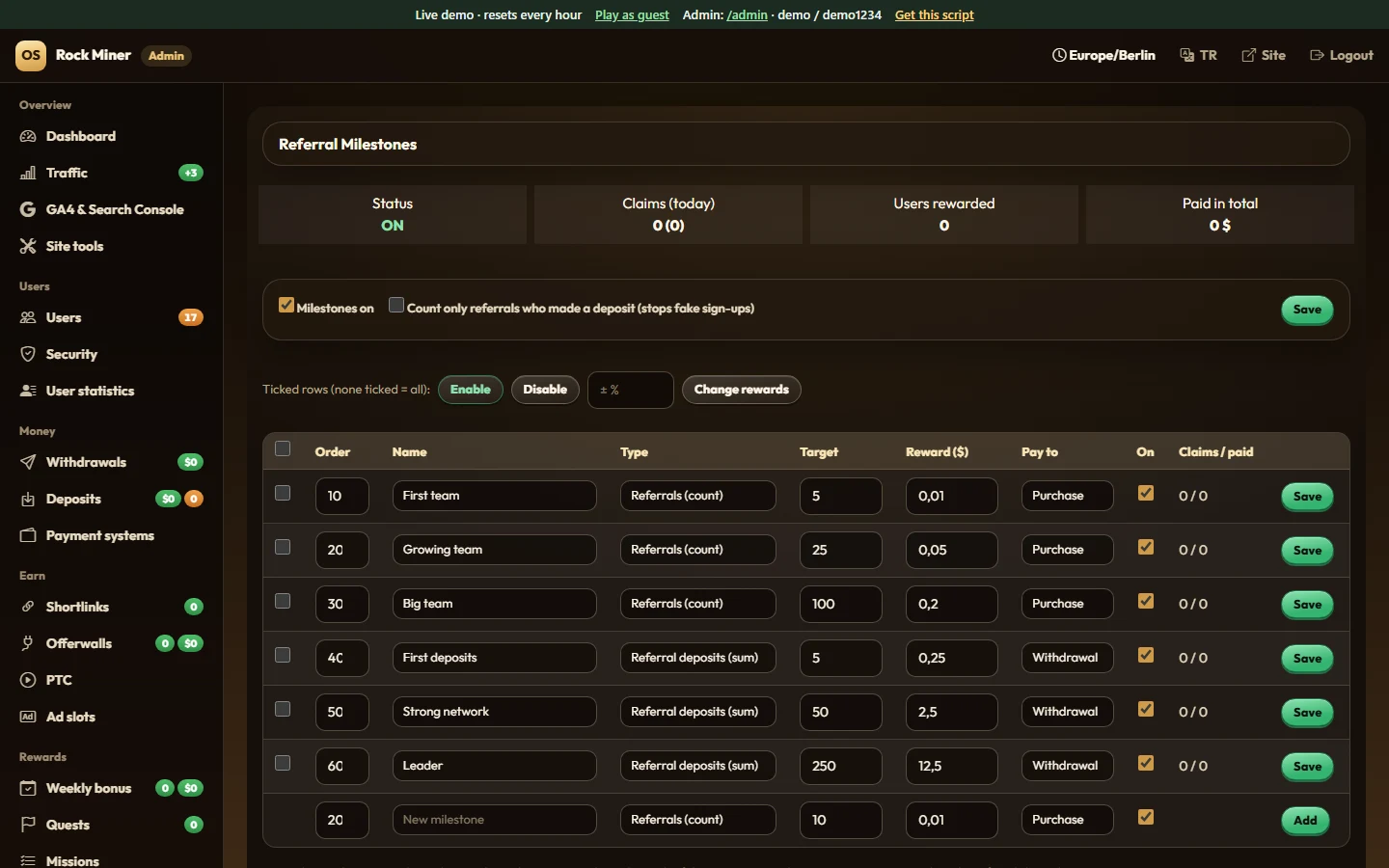Open Withdrawals paper plane icon
This screenshot has width=1389, height=868.
tap(28, 462)
